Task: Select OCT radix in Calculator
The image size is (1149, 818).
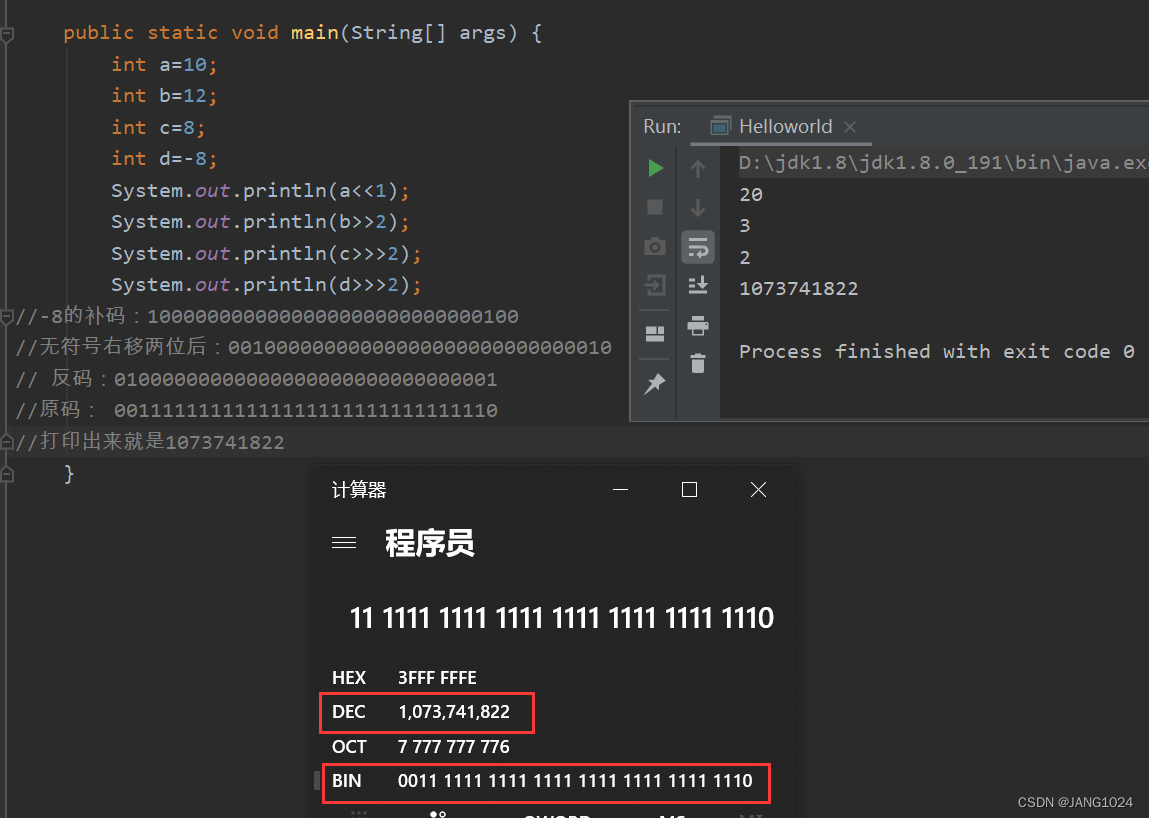Action: [x=348, y=746]
